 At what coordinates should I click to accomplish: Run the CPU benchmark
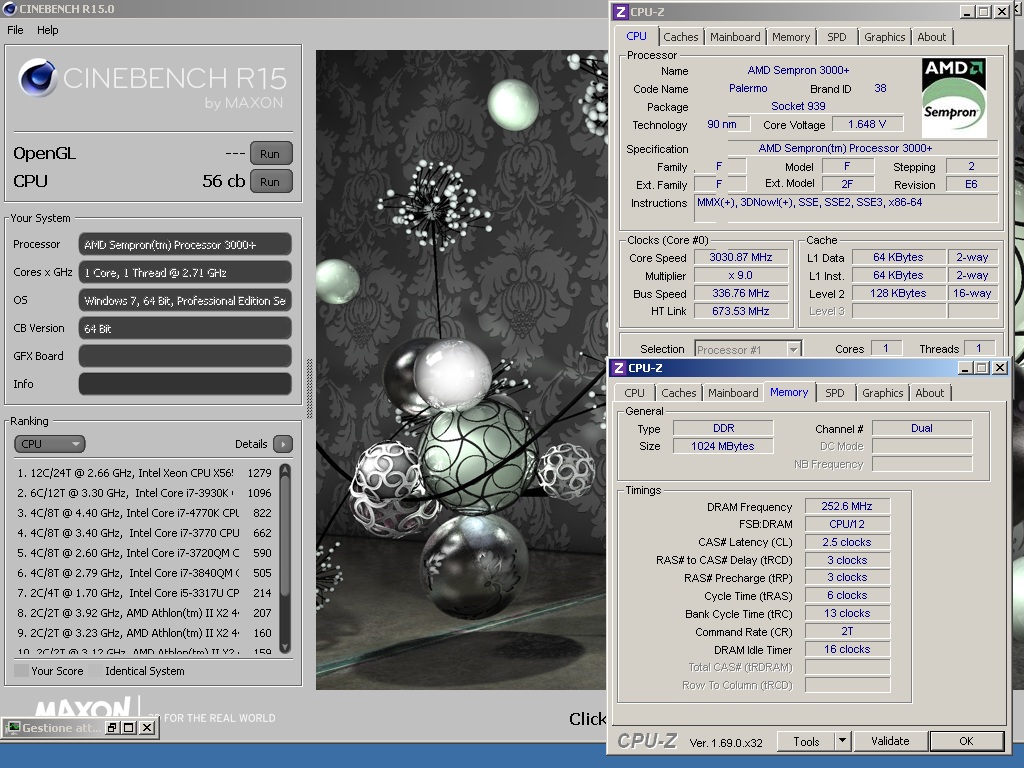click(x=270, y=182)
